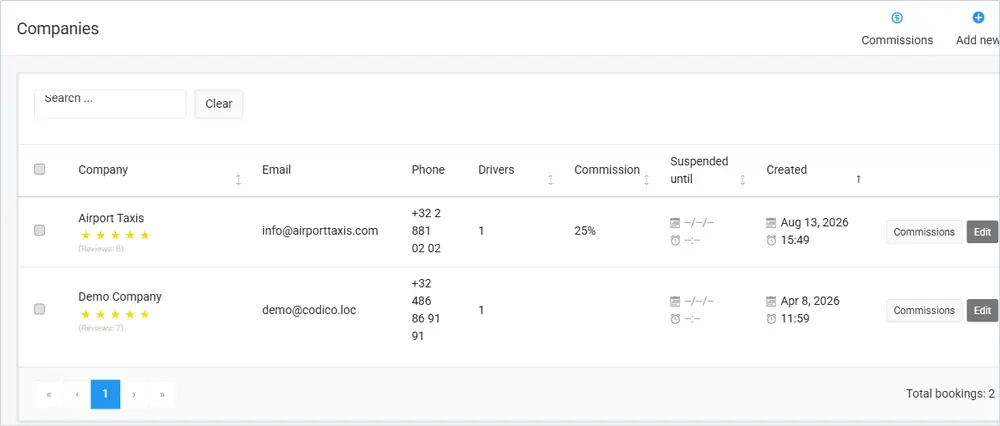Sort by Company column arrows
Viewport: 1000px width, 426px height.
tap(239, 180)
